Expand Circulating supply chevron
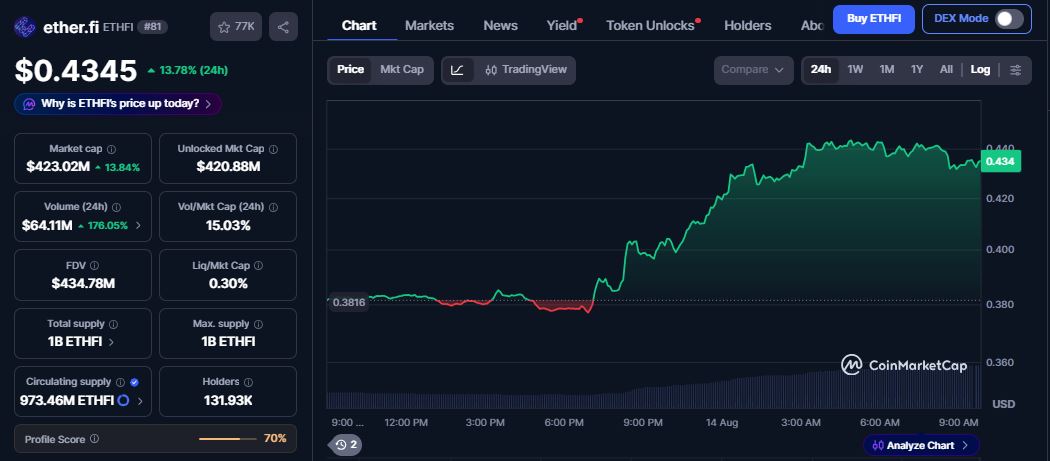This screenshot has width=1050, height=461. tap(139, 401)
